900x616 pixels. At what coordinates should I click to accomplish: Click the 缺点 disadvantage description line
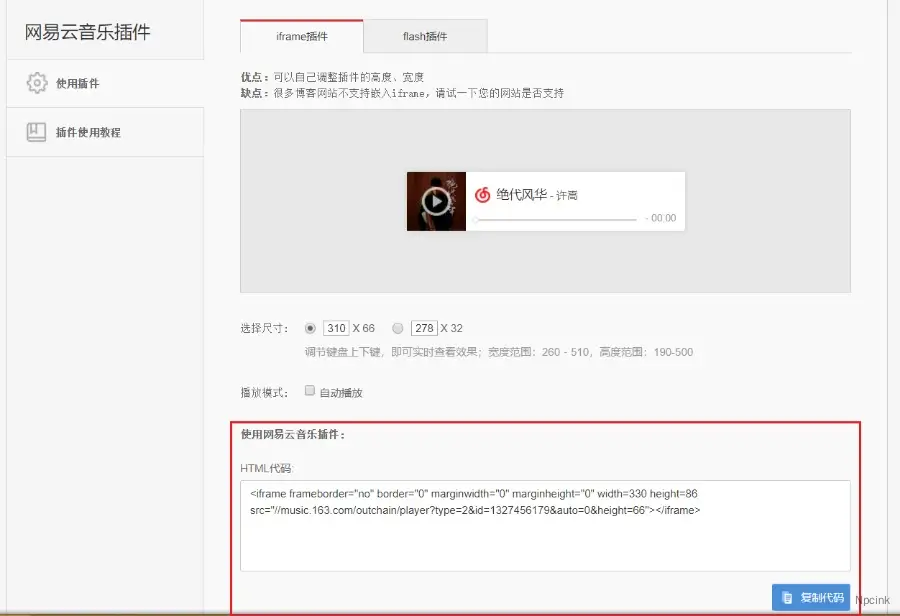pos(402,93)
